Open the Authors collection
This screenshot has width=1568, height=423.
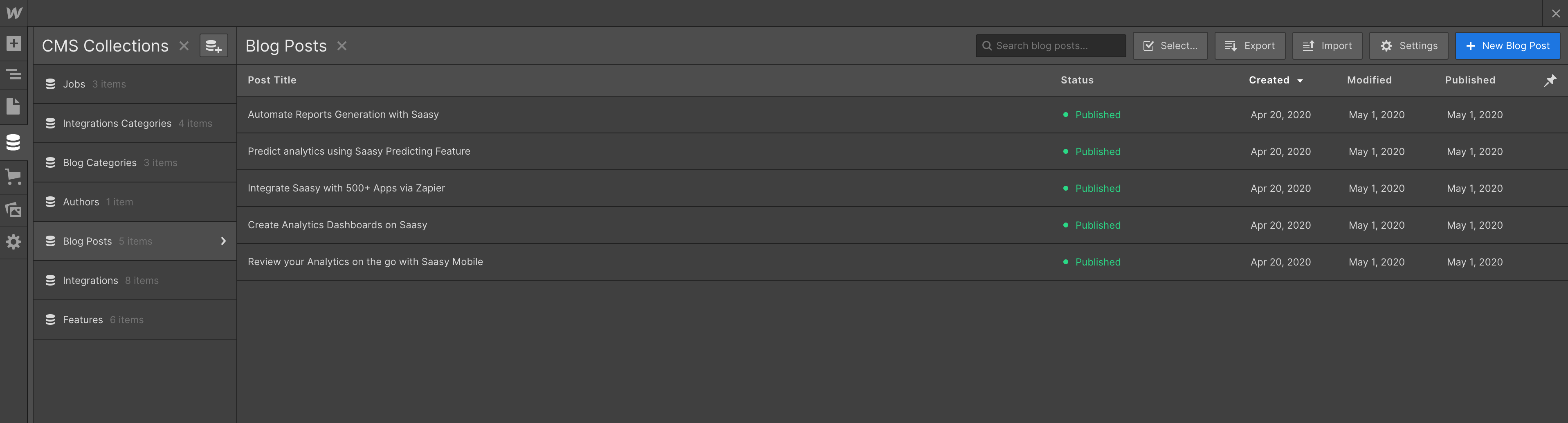tap(81, 202)
